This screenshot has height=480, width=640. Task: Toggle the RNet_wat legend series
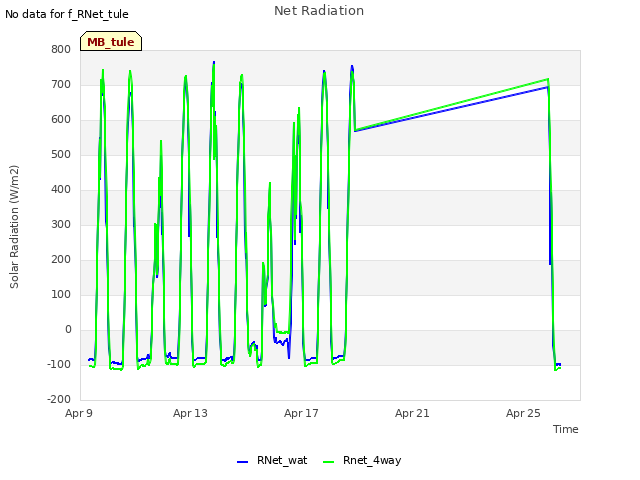[x=272, y=460]
